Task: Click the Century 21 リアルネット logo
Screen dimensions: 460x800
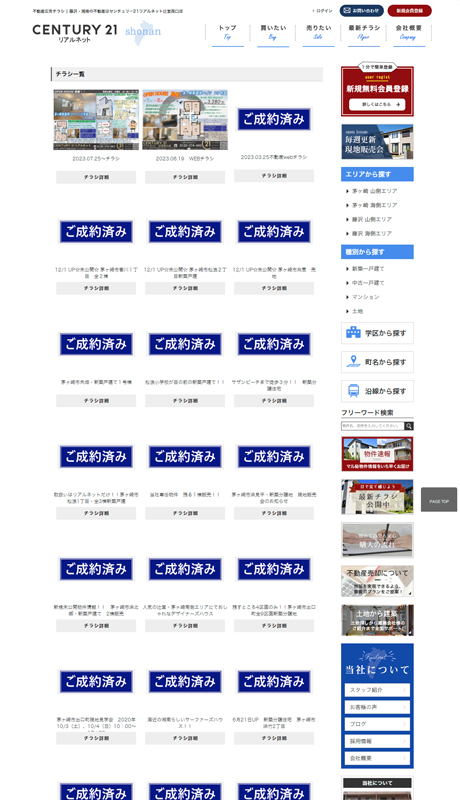Action: pyautogui.click(x=75, y=33)
